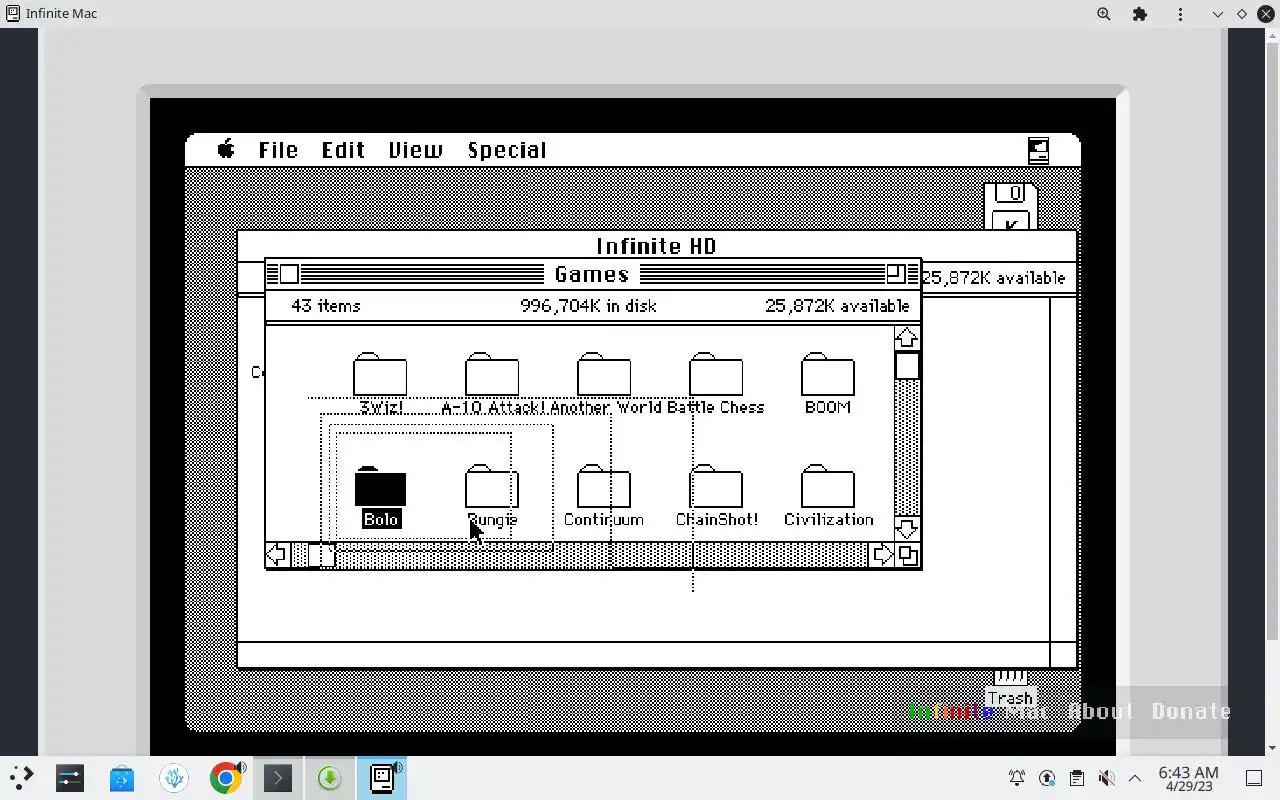
Task: Select the A-10 Attack! folder
Action: (x=492, y=384)
